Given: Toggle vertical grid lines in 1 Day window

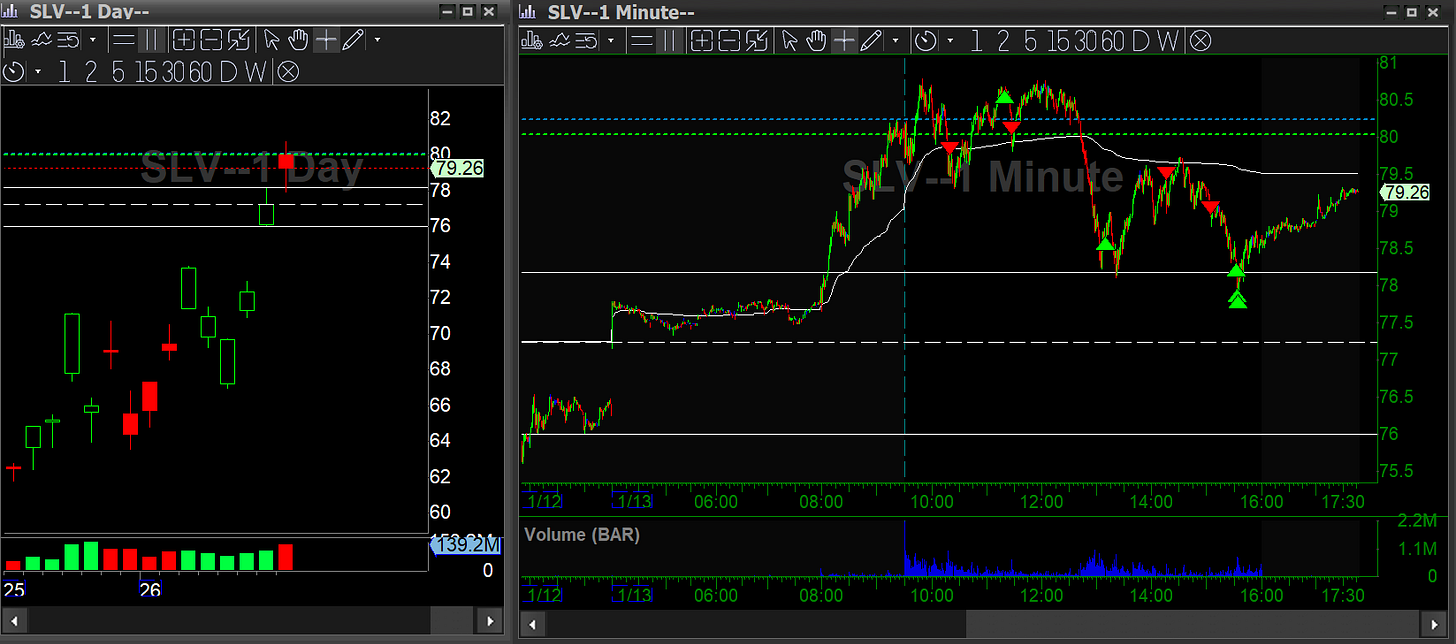Looking at the screenshot, I should pyautogui.click(x=152, y=40).
